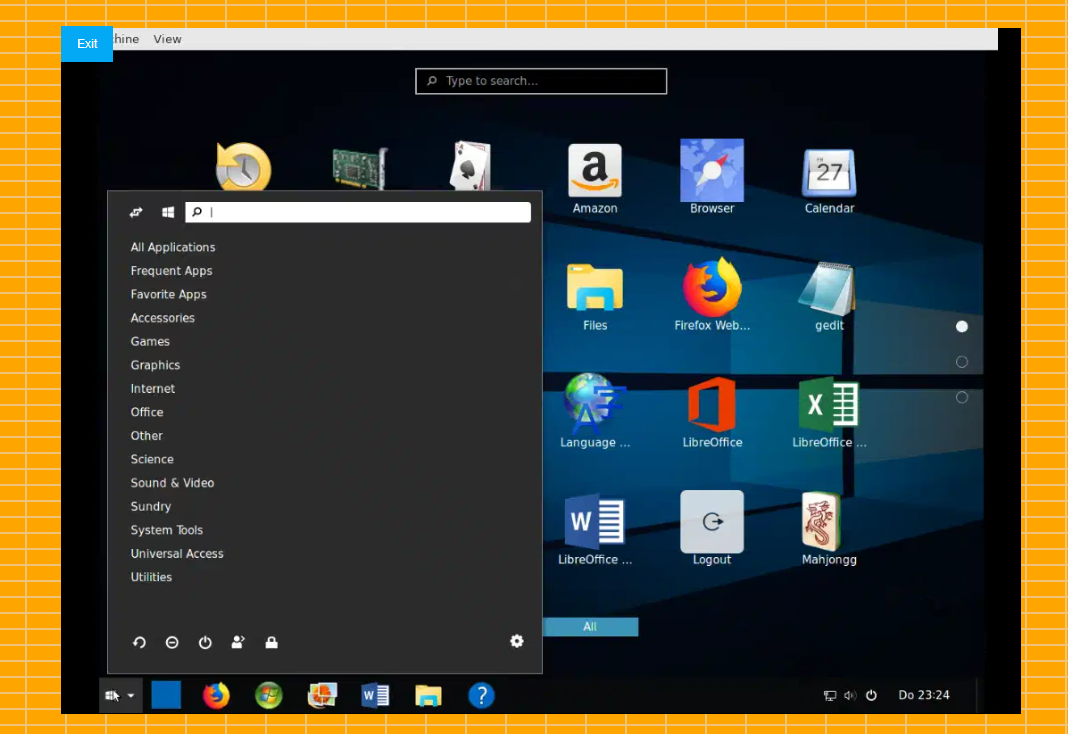This screenshot has height=734, width=1068.
Task: Launch Firefox from the taskbar
Action: (x=216, y=695)
